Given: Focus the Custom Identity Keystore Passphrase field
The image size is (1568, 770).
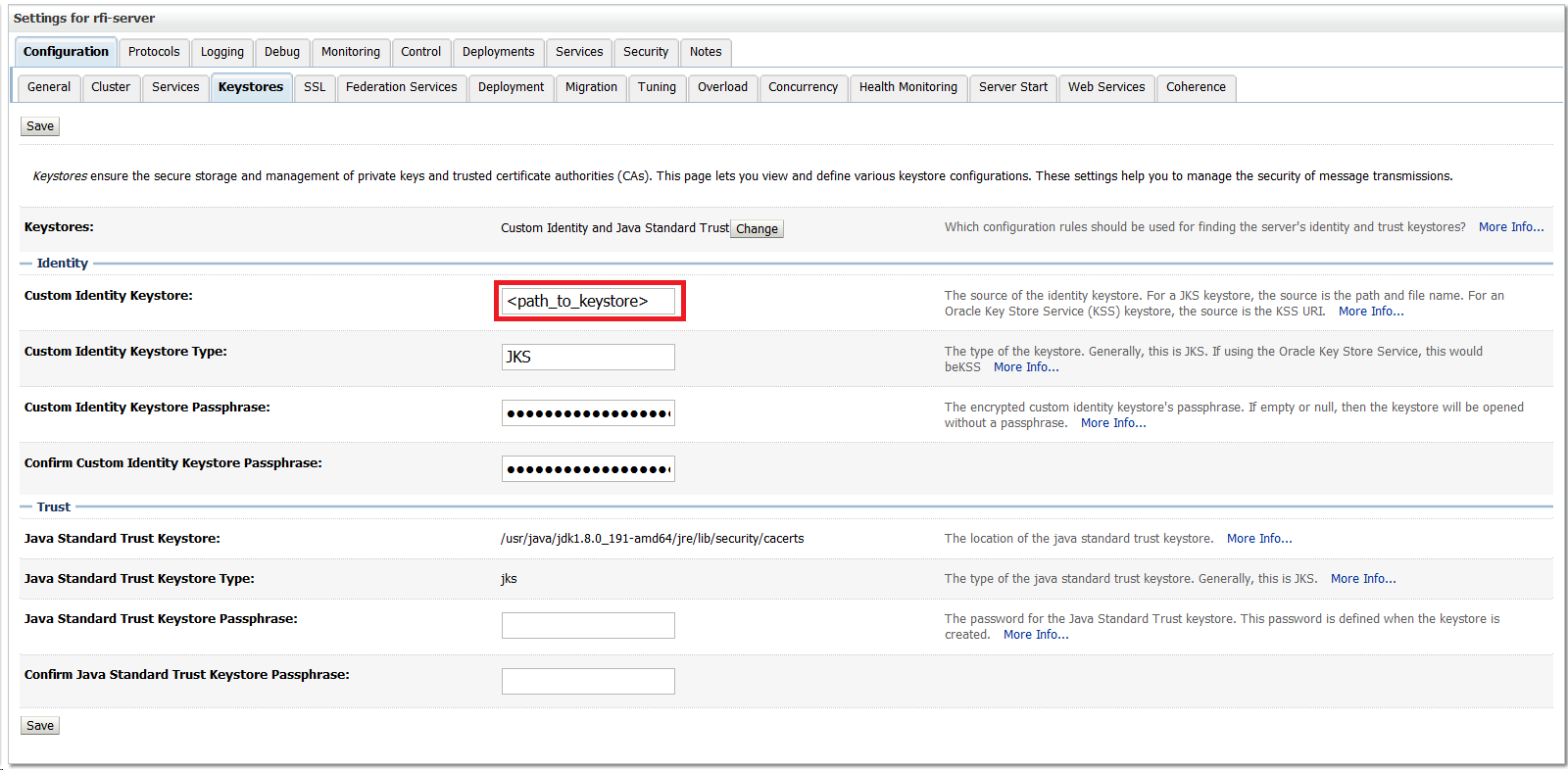Looking at the screenshot, I should point(588,412).
